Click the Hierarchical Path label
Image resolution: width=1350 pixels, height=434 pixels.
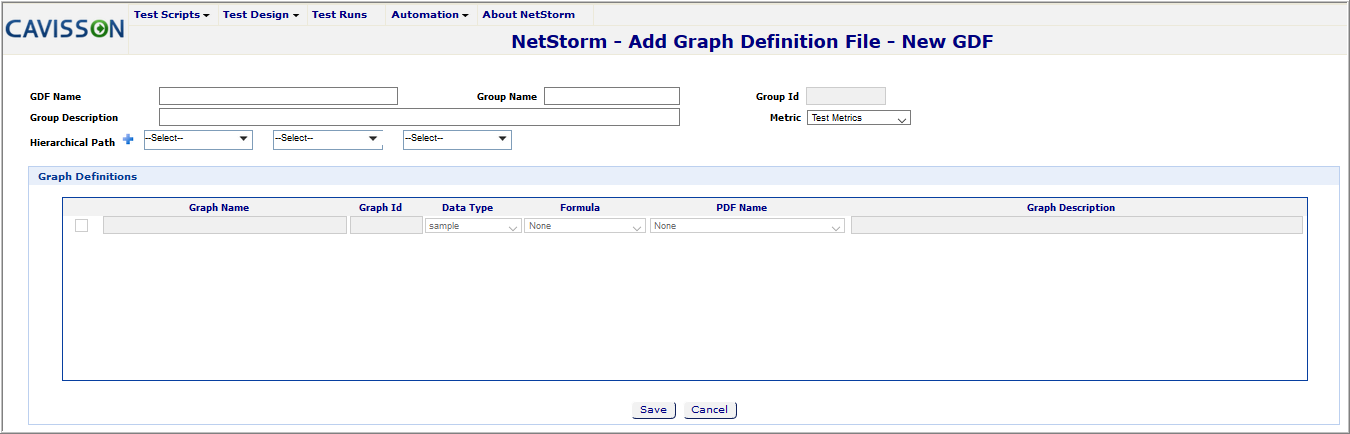(x=73, y=143)
